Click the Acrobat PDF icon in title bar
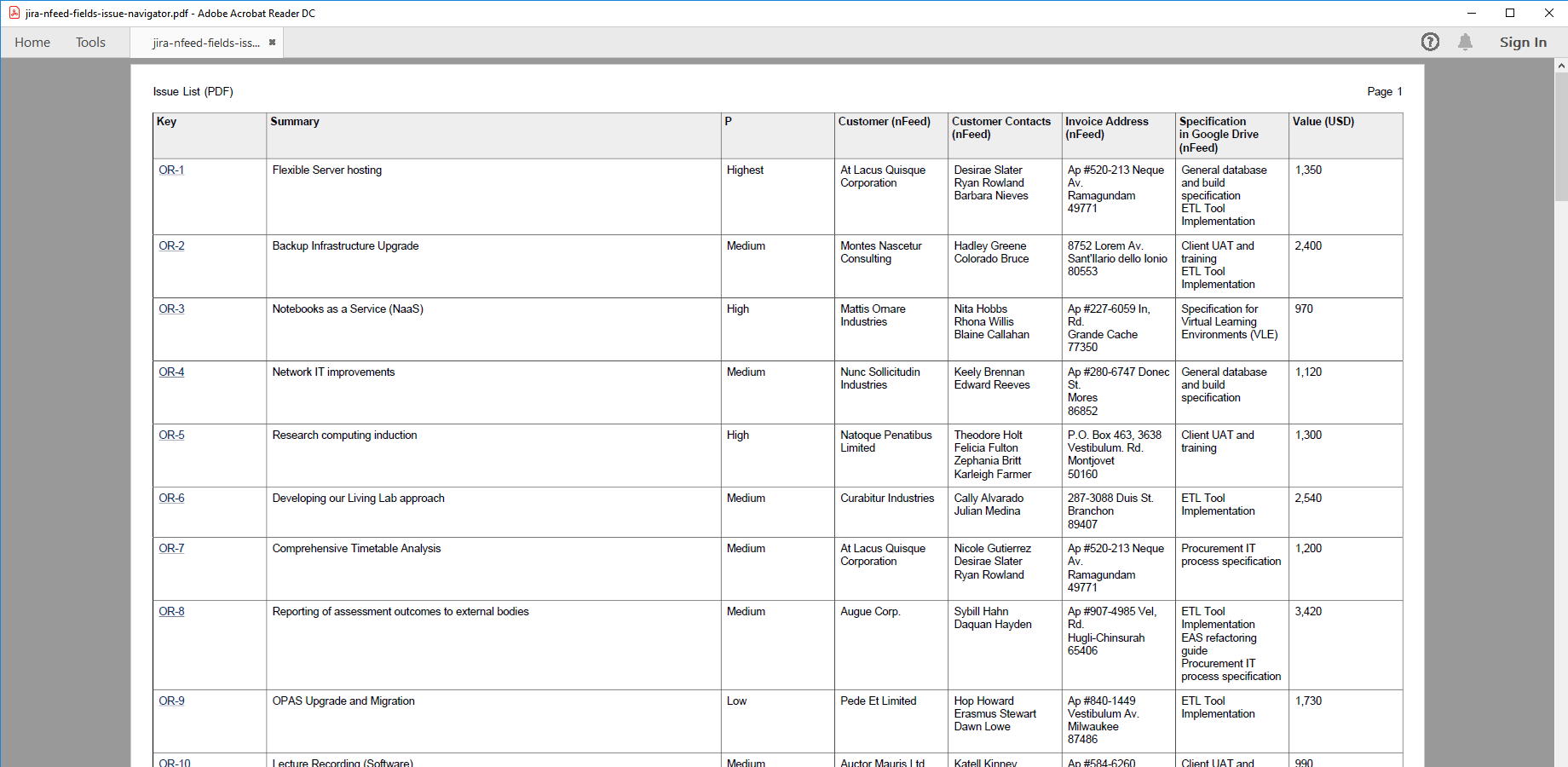This screenshot has width=1568, height=767. [14, 13]
